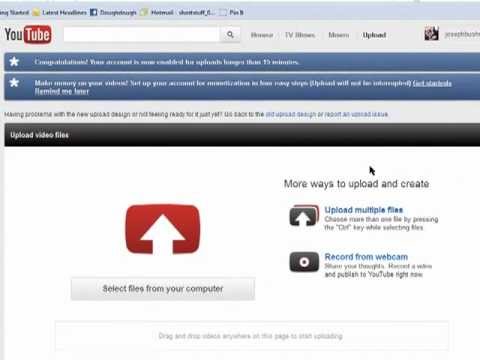Click the YouTube logo
The width and height of the screenshot is (480, 360).
(28, 34)
